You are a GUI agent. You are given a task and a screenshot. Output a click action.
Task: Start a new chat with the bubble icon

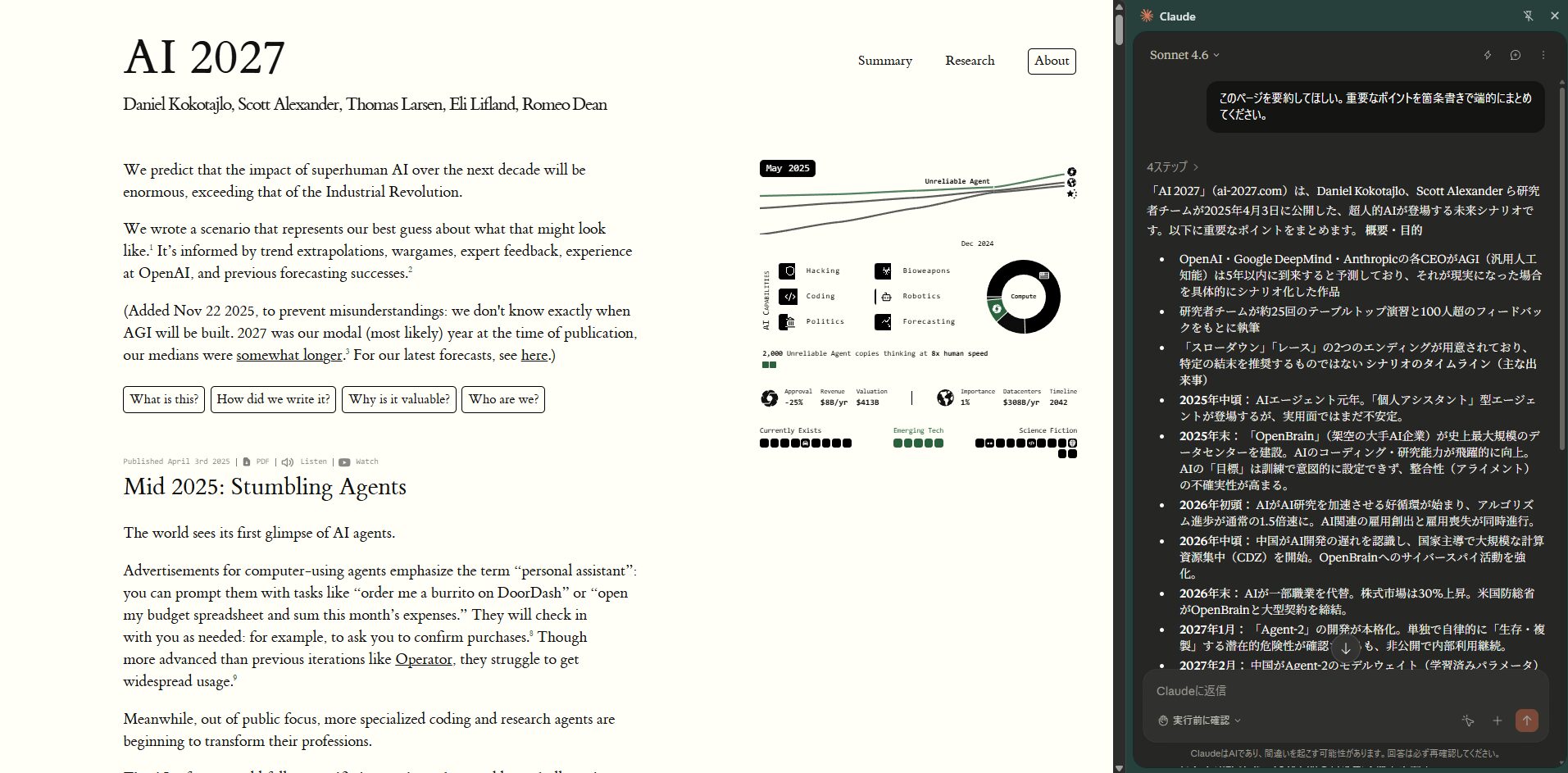coord(1515,55)
